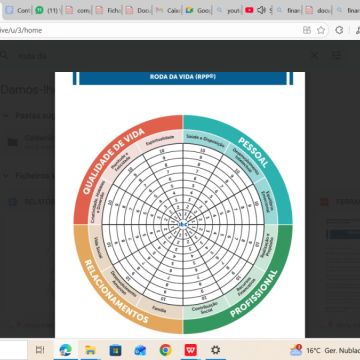Open Windows Settings gear in taskbar
Image resolution: width=360 pixels, height=360 pixels.
tap(216, 350)
